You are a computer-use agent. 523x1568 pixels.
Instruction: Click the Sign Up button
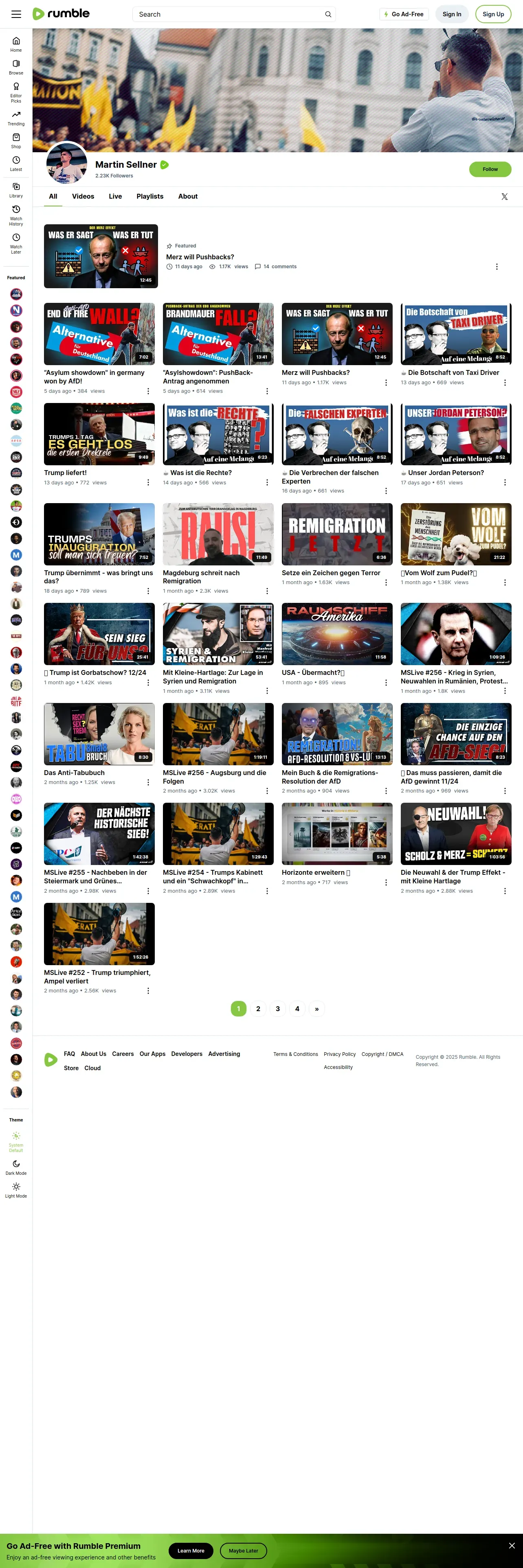[x=493, y=14]
